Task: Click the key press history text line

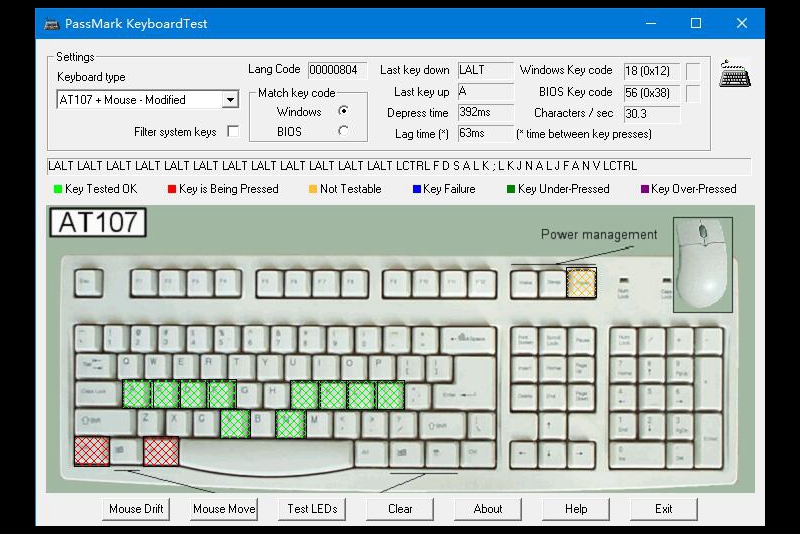Action: pyautogui.click(x=398, y=166)
